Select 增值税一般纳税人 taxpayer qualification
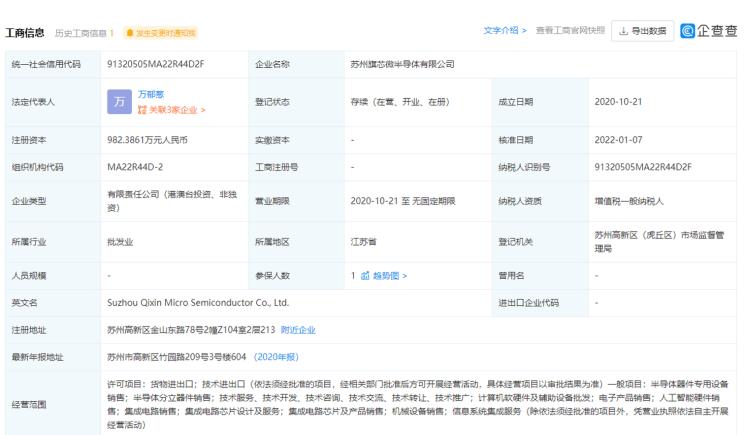The height and width of the screenshot is (435, 744). (629, 201)
